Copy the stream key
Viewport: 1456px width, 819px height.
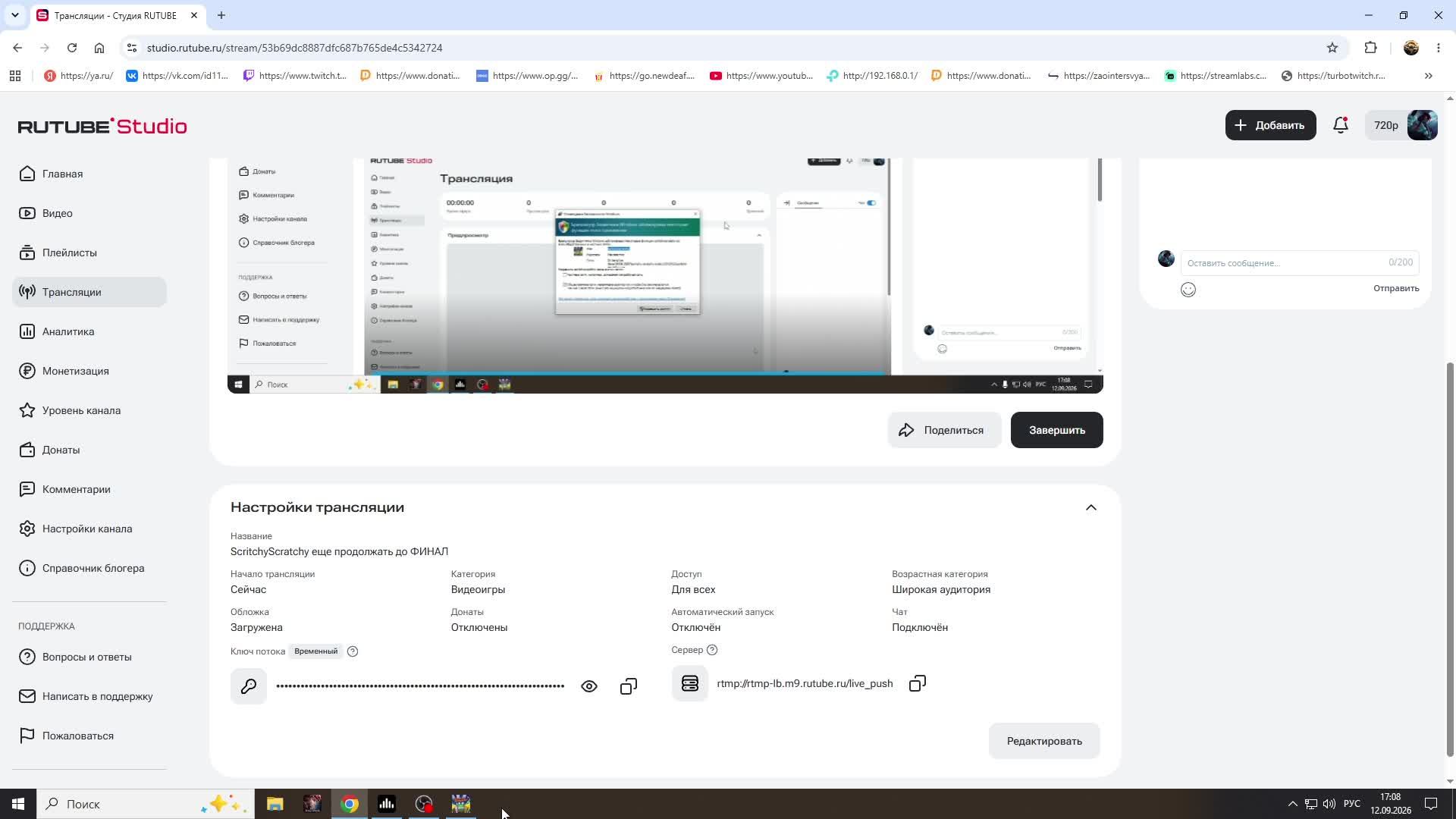click(x=629, y=686)
